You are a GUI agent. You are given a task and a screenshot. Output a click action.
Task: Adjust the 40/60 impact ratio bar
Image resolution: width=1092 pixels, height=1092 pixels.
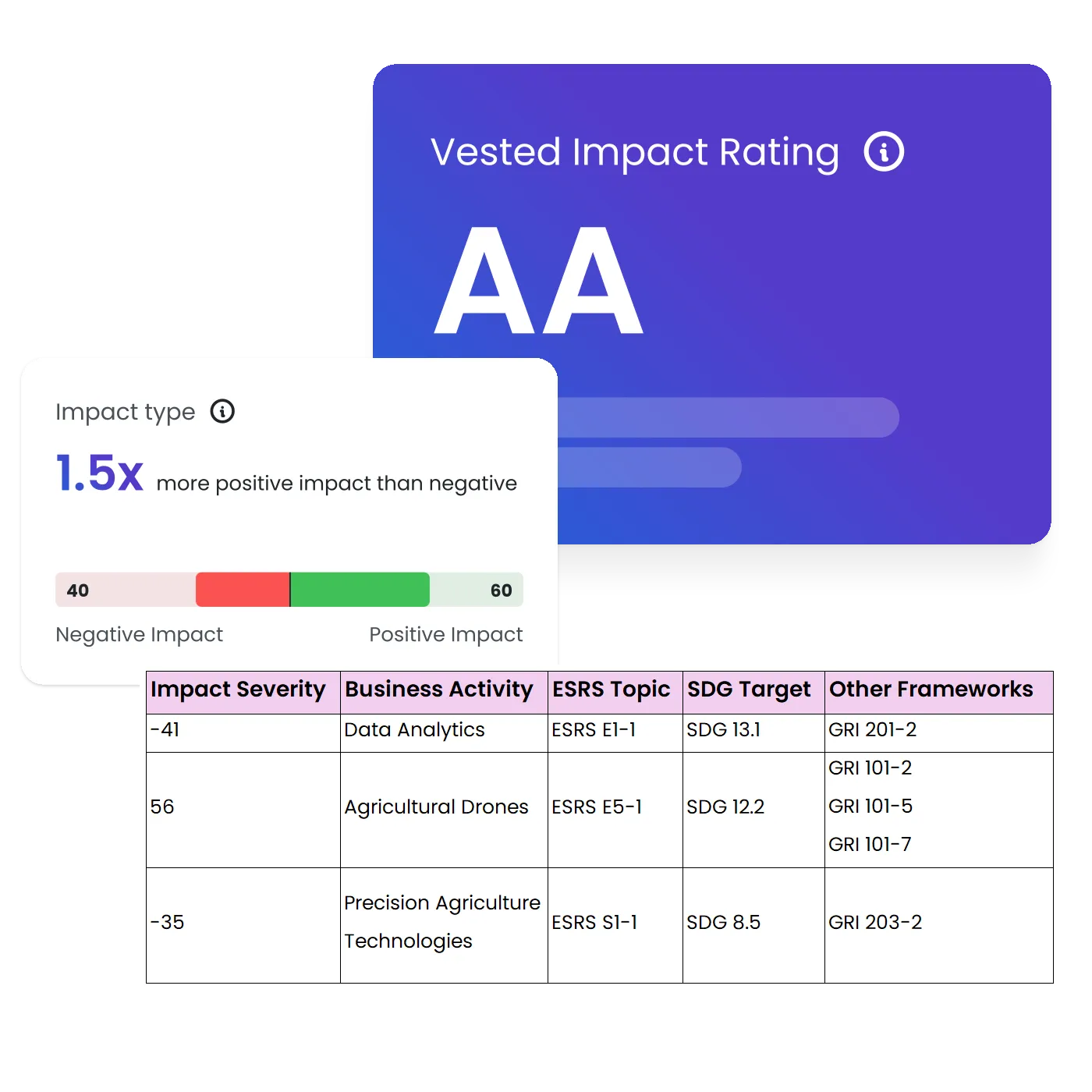click(x=289, y=590)
